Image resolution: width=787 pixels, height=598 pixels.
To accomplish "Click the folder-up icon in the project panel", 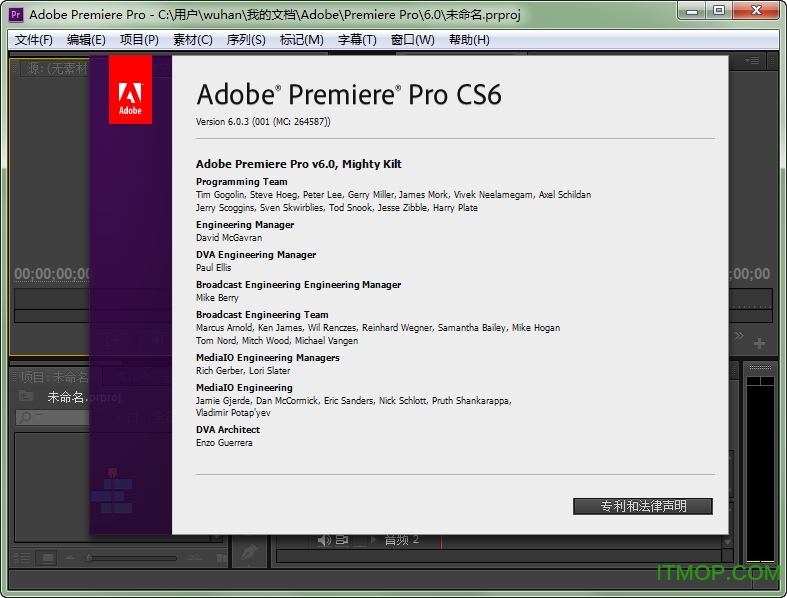I will [x=26, y=396].
